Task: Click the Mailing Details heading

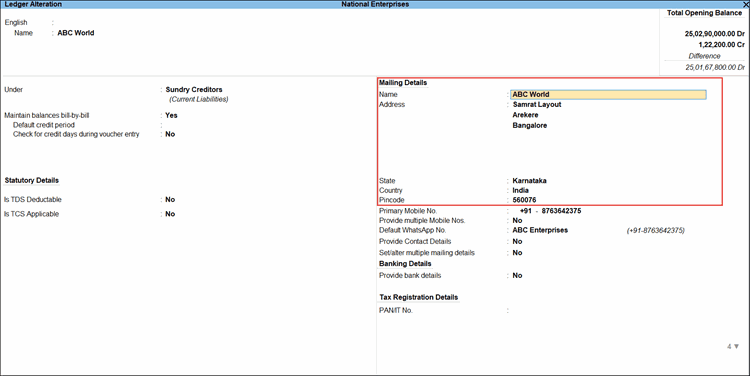Action: point(403,83)
